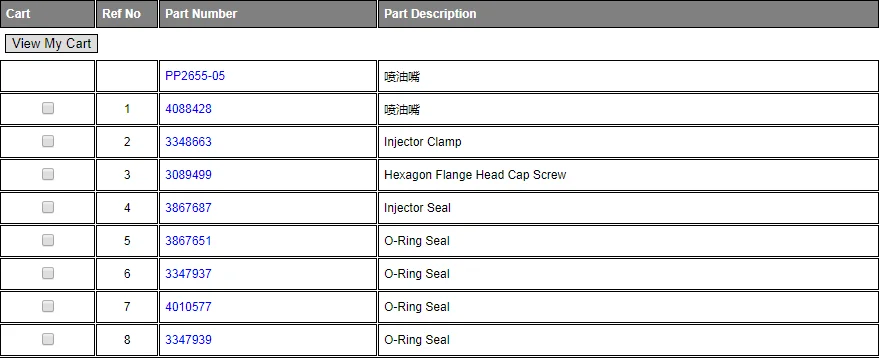Check the box for part 3867651

(x=48, y=240)
